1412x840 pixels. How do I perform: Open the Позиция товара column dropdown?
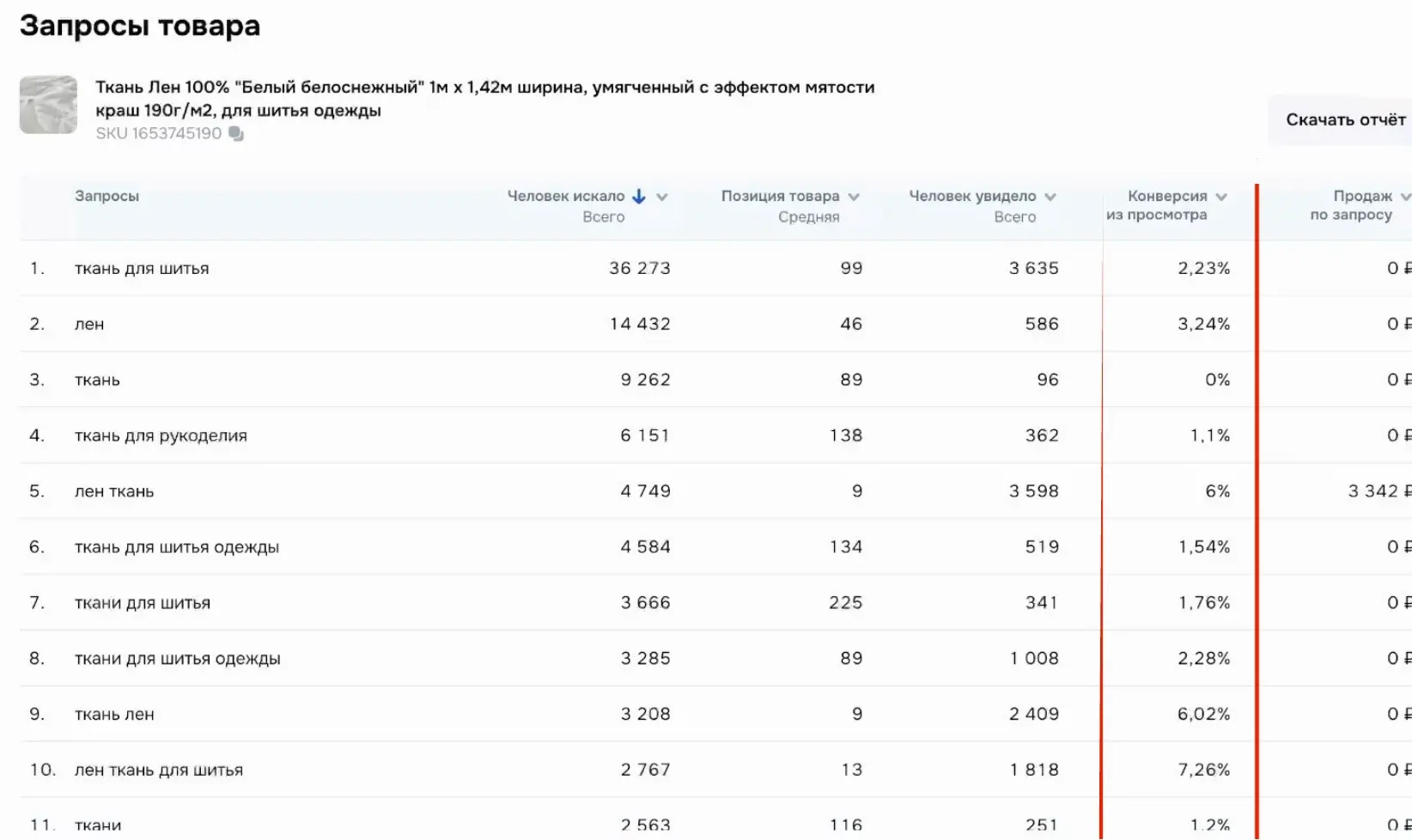point(854,197)
